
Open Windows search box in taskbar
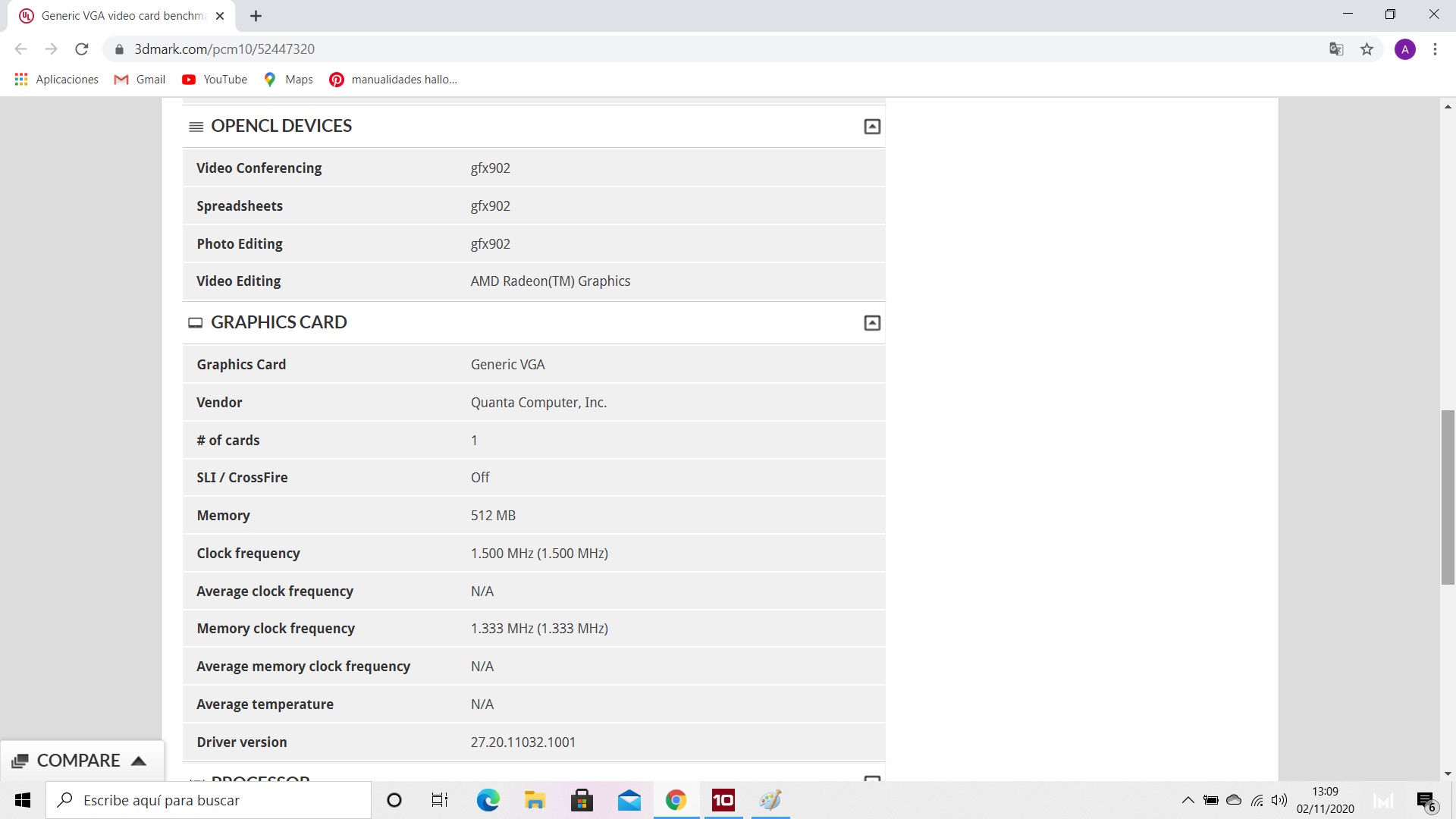(209, 800)
